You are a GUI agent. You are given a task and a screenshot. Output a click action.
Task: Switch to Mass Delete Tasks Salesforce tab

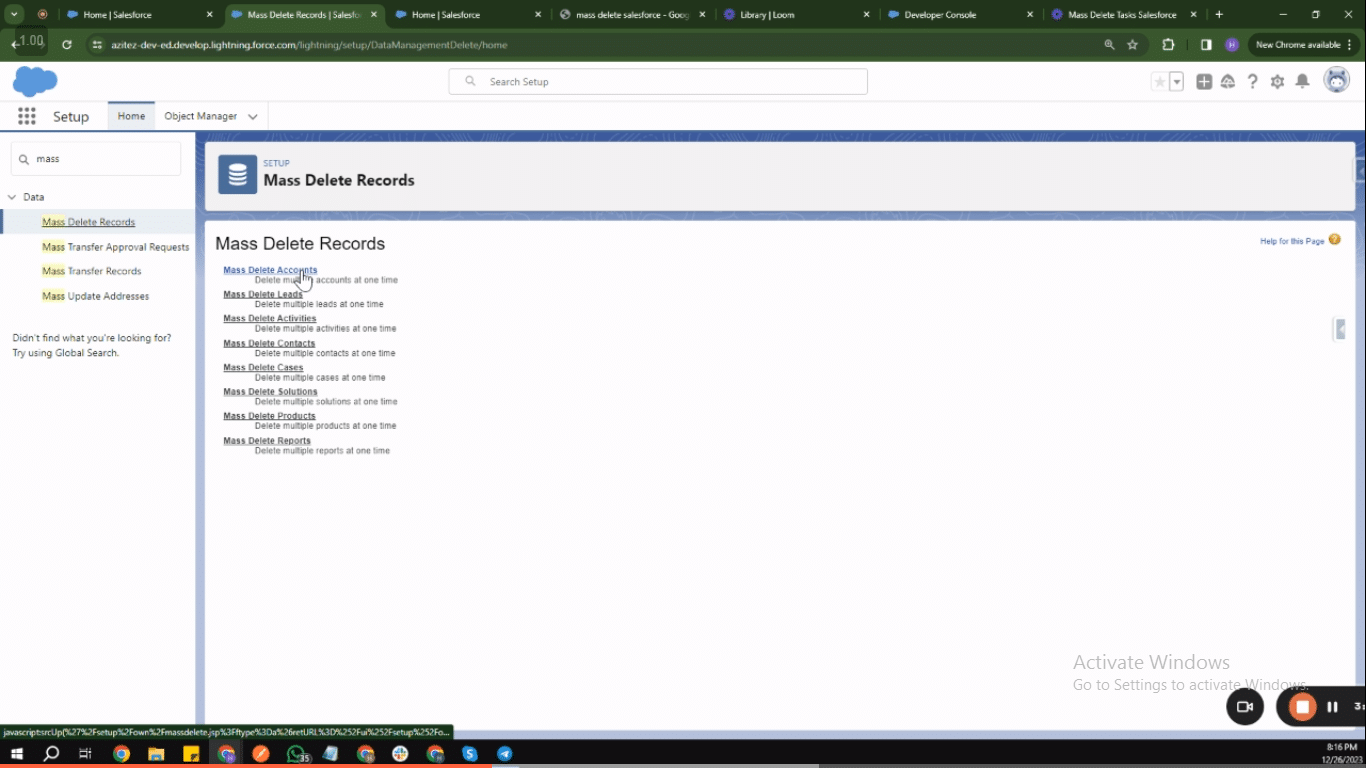(x=1126, y=15)
